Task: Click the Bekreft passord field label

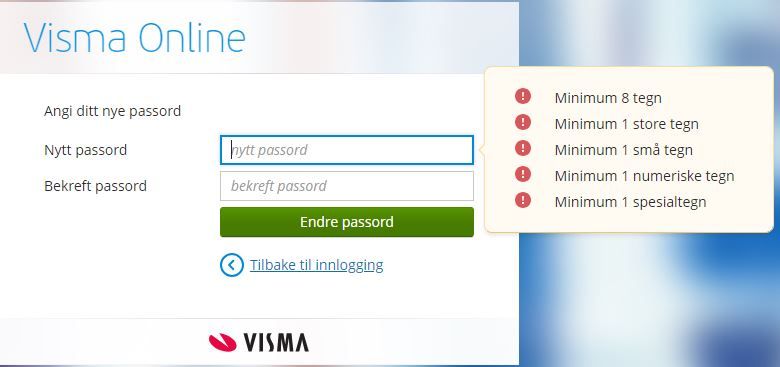Action: [96, 186]
